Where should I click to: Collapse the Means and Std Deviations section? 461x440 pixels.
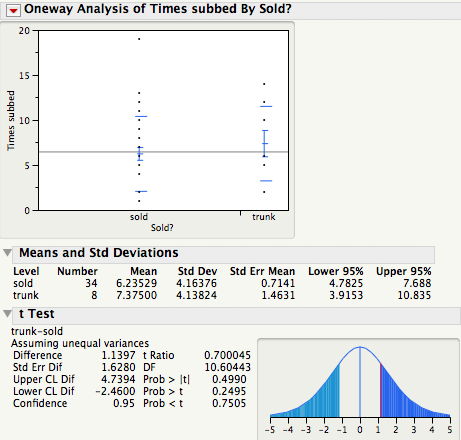(8, 253)
